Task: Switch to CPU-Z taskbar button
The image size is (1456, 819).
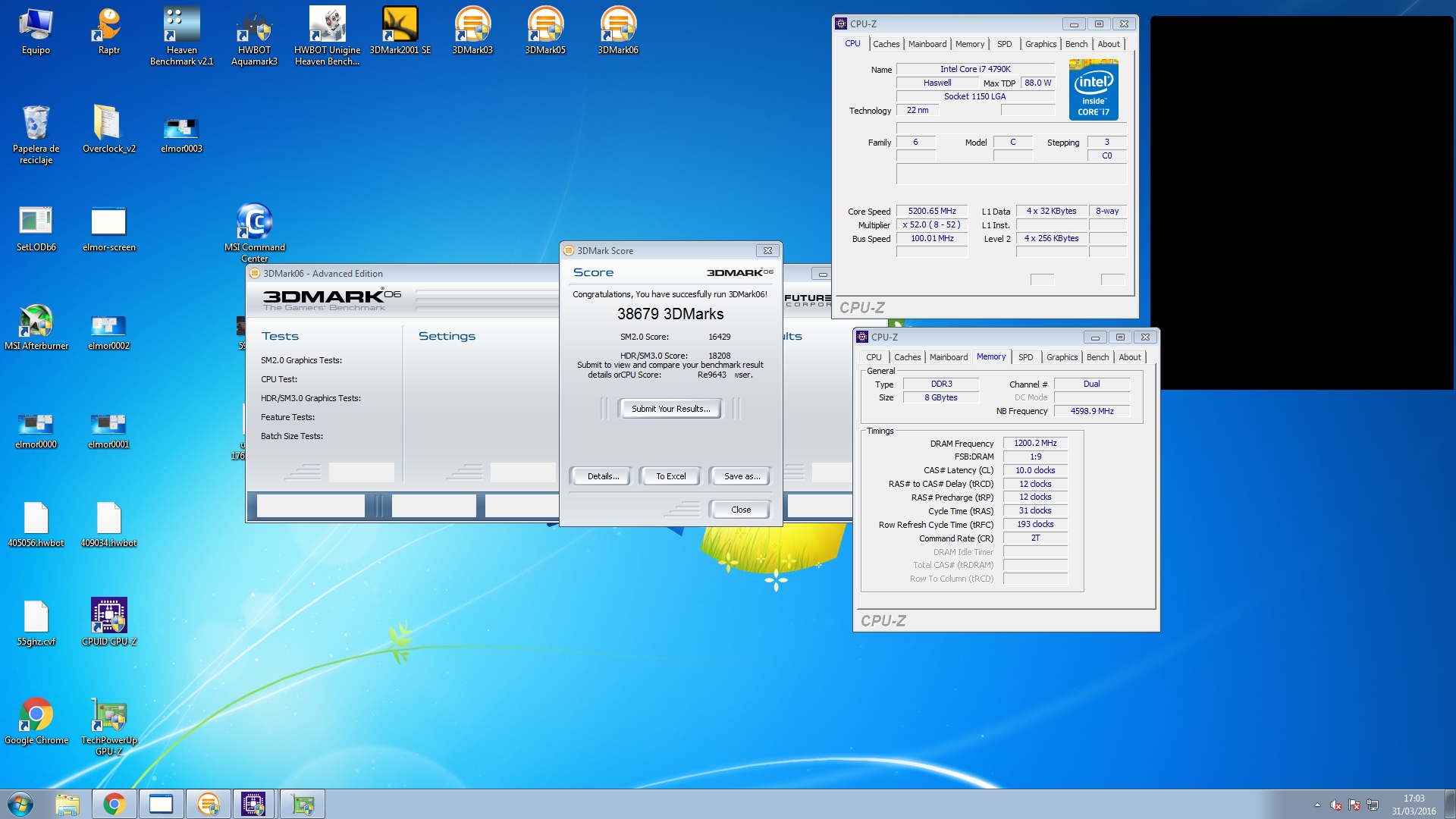Action: click(253, 804)
